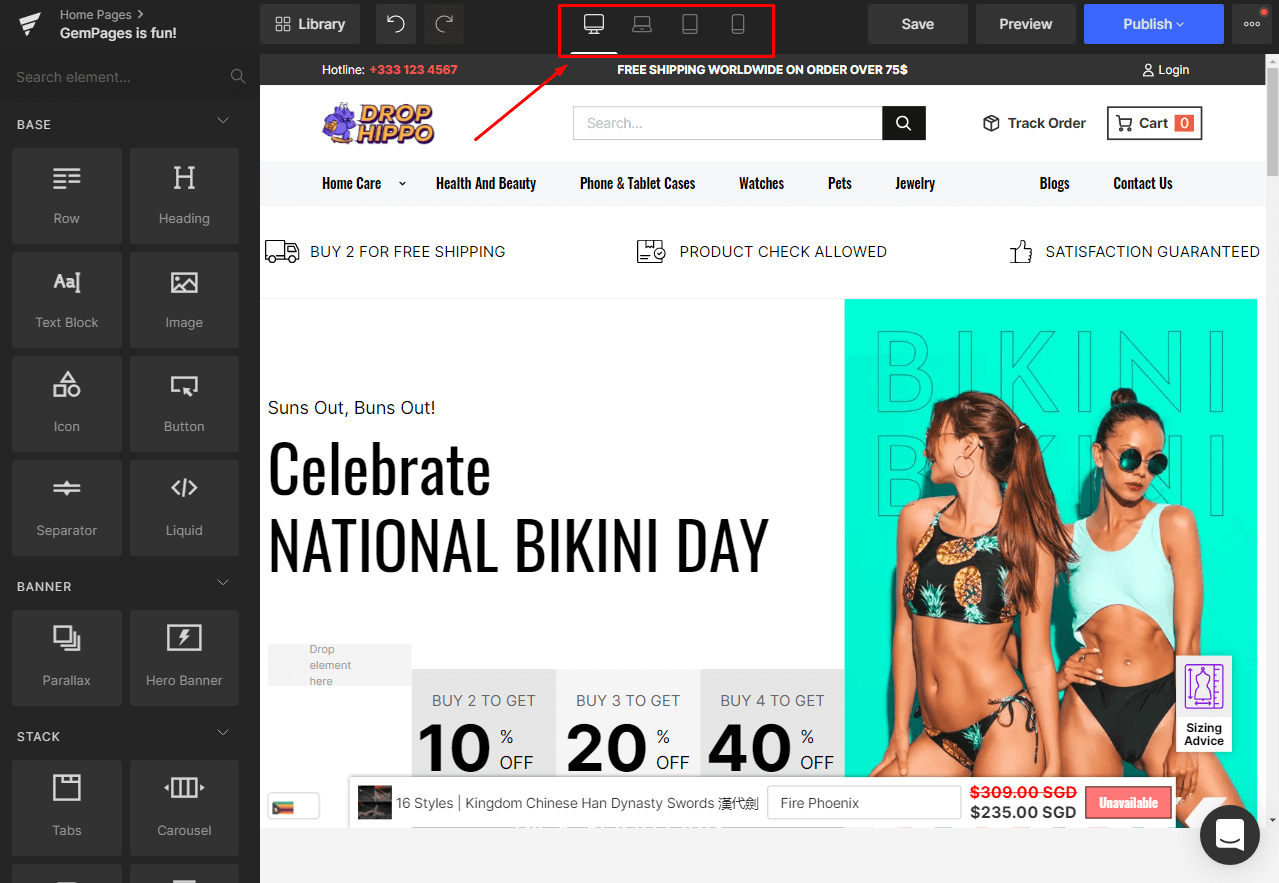The height and width of the screenshot is (883, 1279).
Task: Select the Text Block element
Action: pyautogui.click(x=67, y=300)
